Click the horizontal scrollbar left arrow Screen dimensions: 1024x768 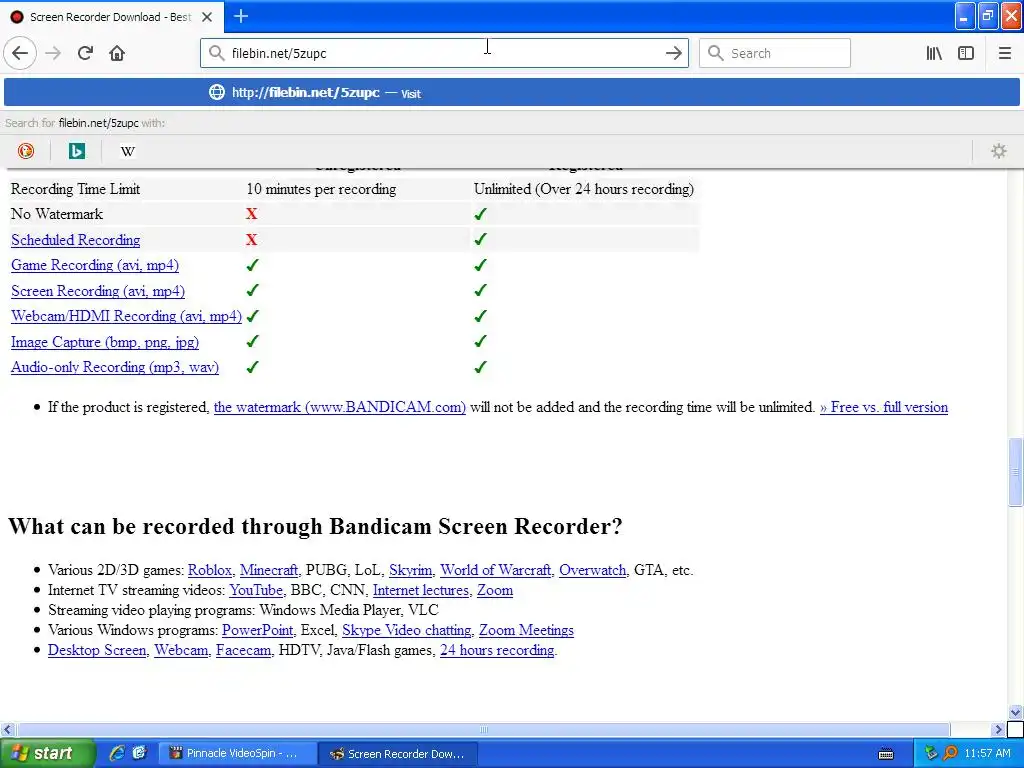[x=7, y=729]
